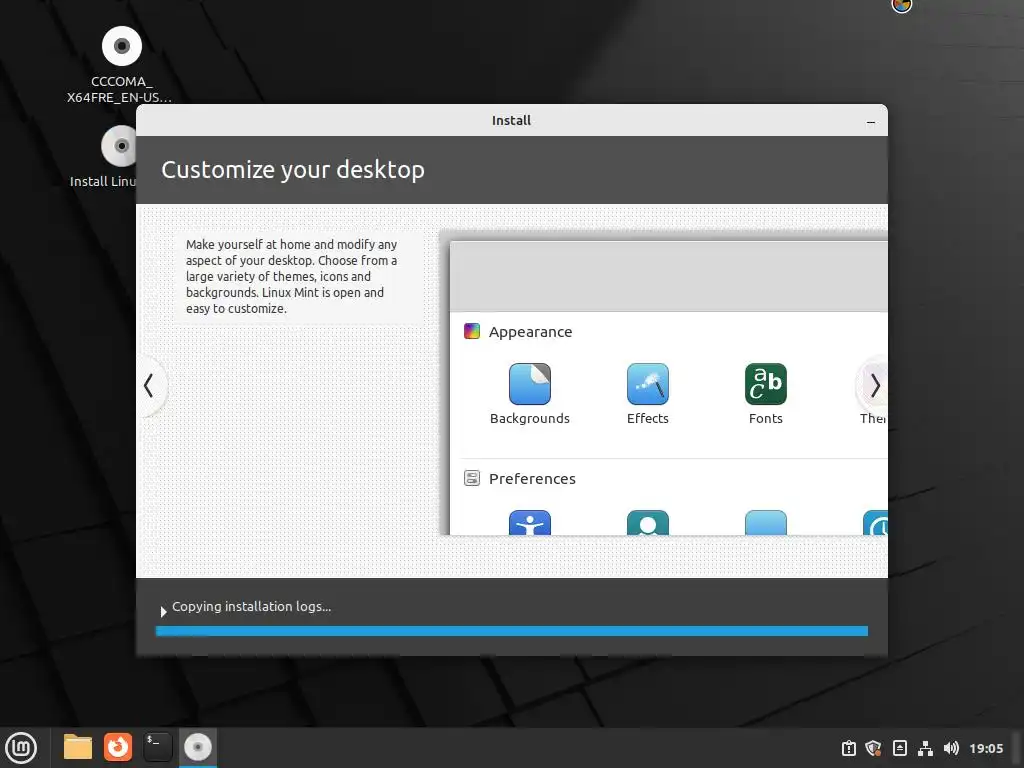
Task: Click the Install task in panel
Action: pos(197,747)
